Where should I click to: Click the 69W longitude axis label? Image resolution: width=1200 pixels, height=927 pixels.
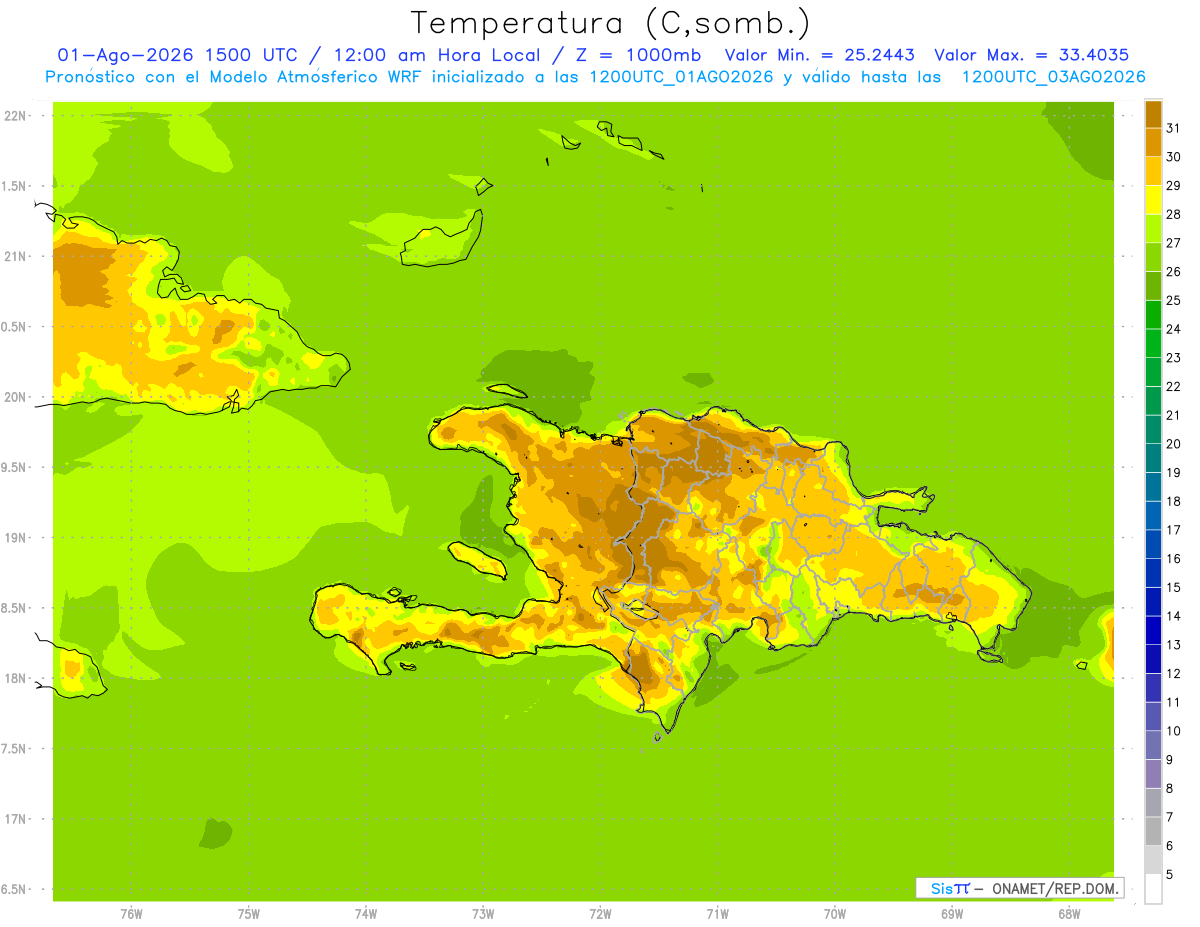coord(952,913)
